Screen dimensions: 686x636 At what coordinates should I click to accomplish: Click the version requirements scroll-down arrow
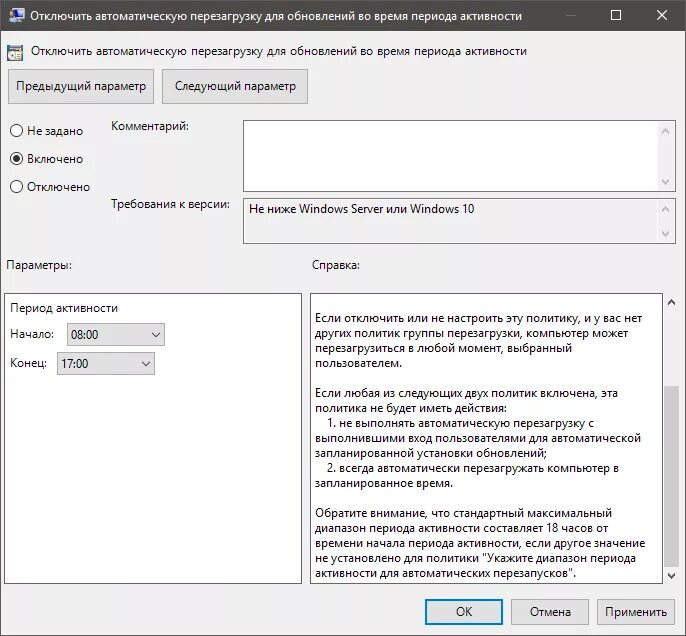coord(666,234)
